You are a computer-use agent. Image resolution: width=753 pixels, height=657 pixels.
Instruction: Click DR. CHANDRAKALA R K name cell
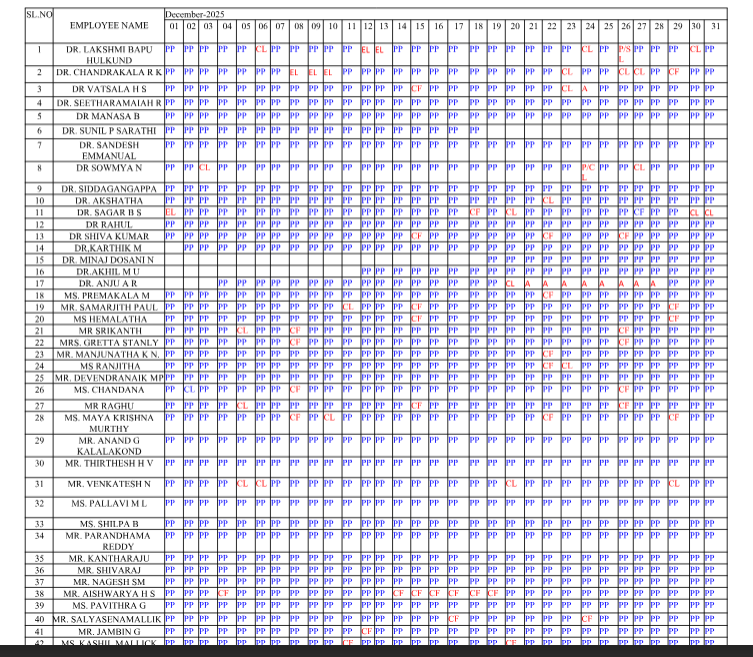tap(109, 73)
